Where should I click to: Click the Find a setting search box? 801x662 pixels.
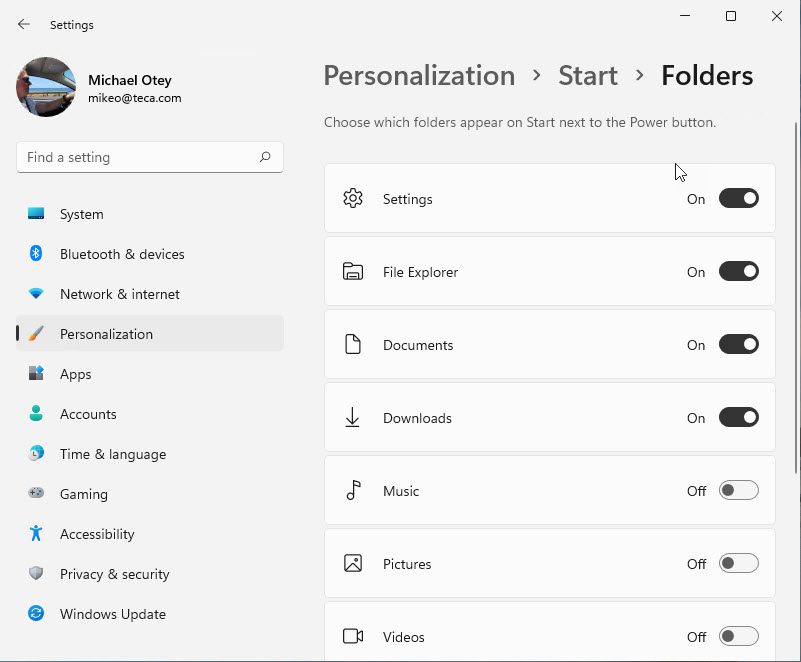tap(150, 157)
